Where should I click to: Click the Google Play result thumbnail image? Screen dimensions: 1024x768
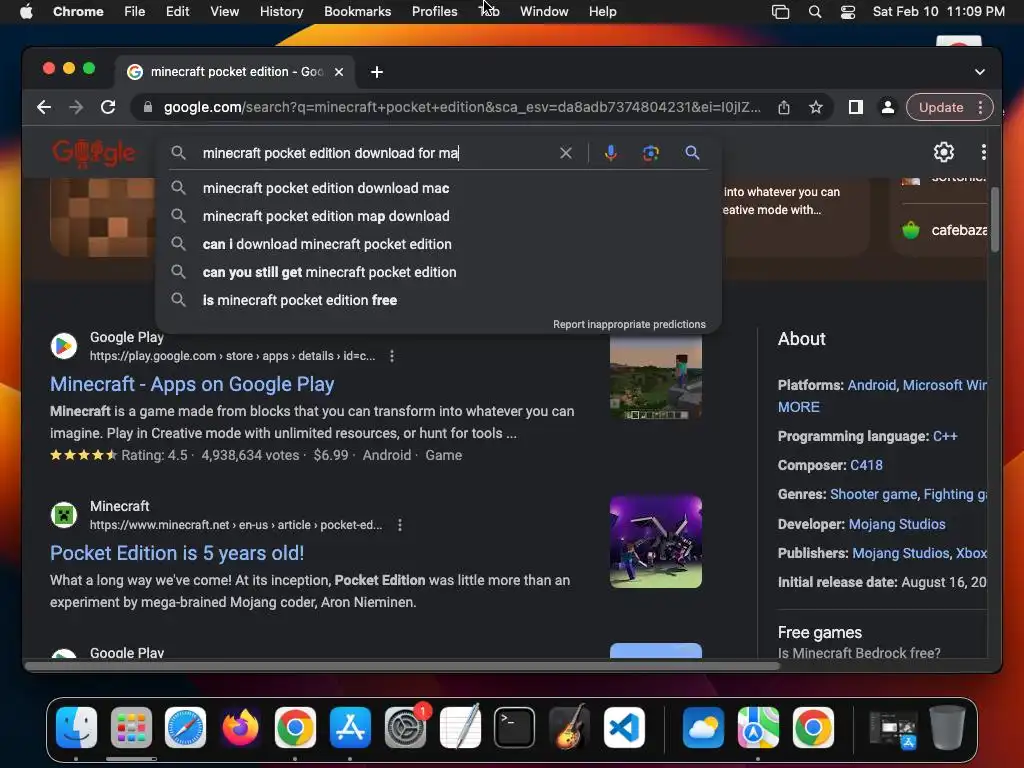pos(656,377)
